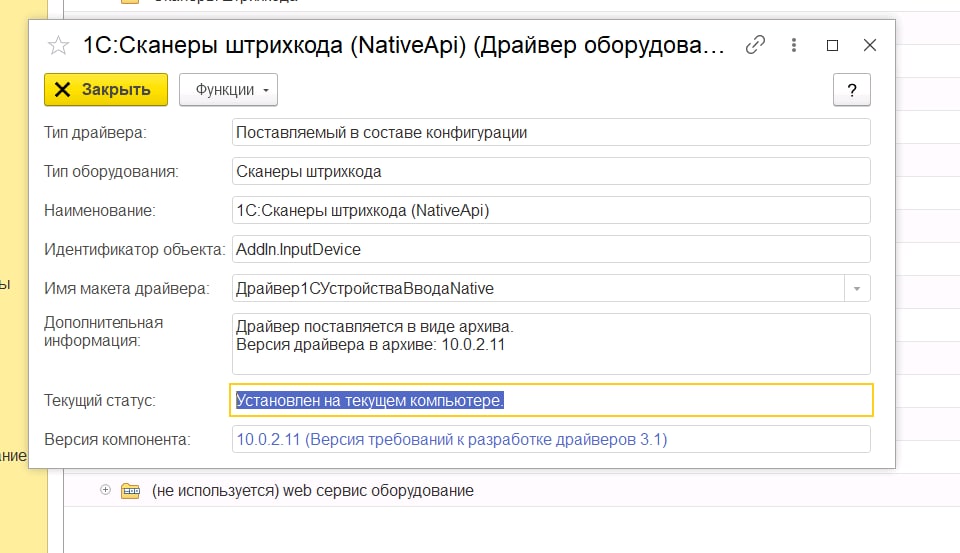
Task: Click the Версия компонента 10.0.2.11 link
Action: click(451, 439)
